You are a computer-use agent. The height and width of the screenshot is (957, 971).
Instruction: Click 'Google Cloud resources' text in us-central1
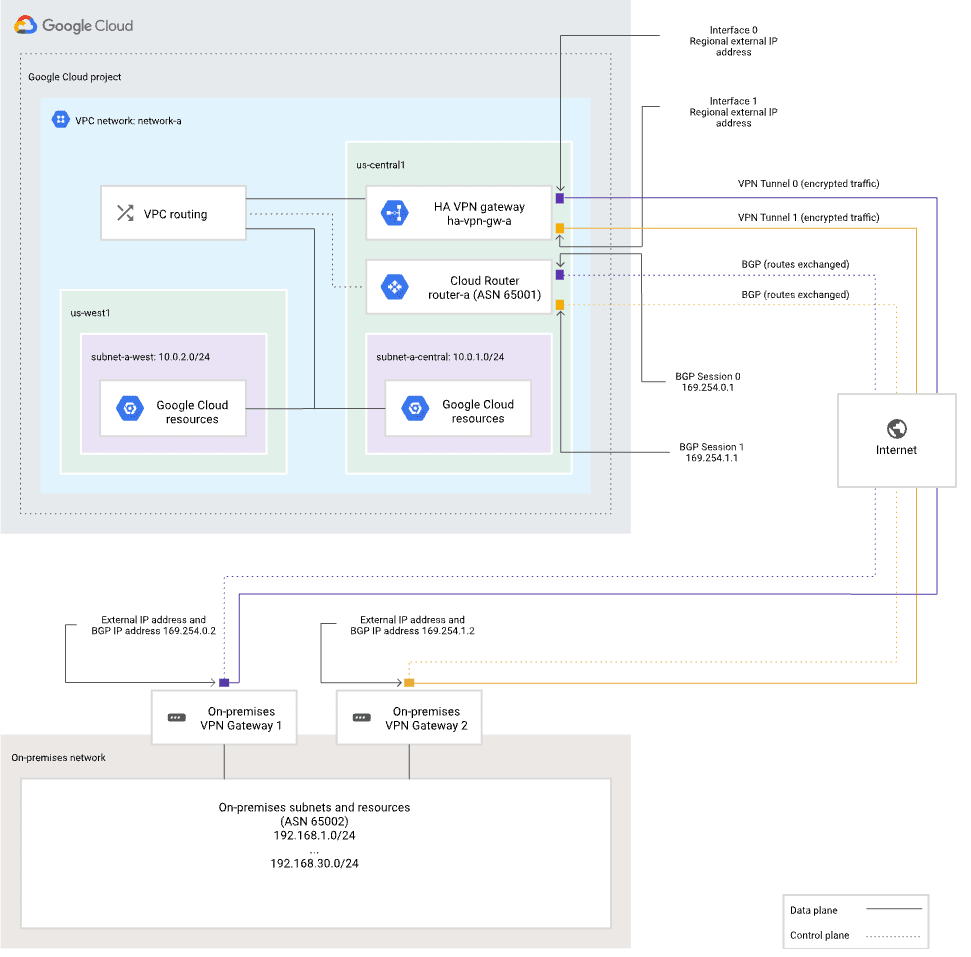point(477,411)
